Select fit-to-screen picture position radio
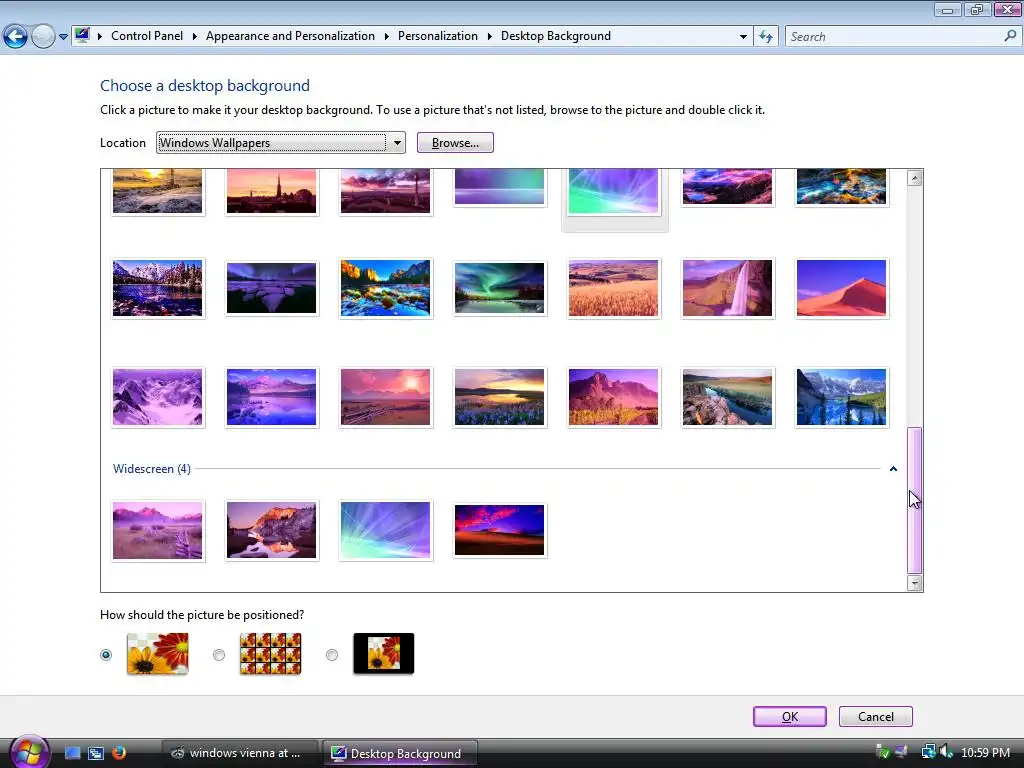This screenshot has width=1024, height=768. point(106,654)
